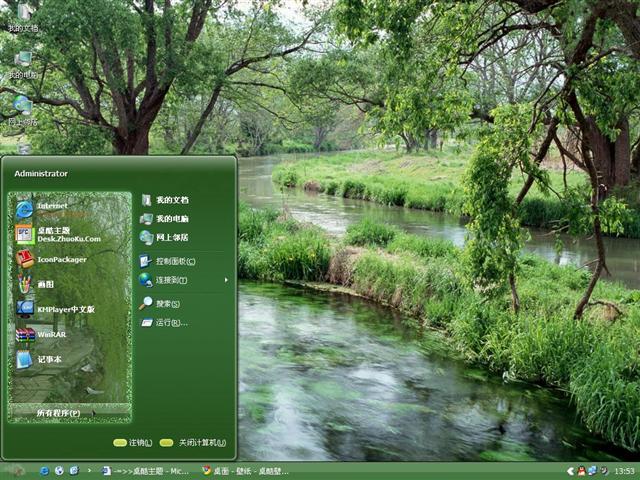The image size is (640, 480).
Task: Expand 所有程序(P) all programs list
Action: click(x=69, y=413)
